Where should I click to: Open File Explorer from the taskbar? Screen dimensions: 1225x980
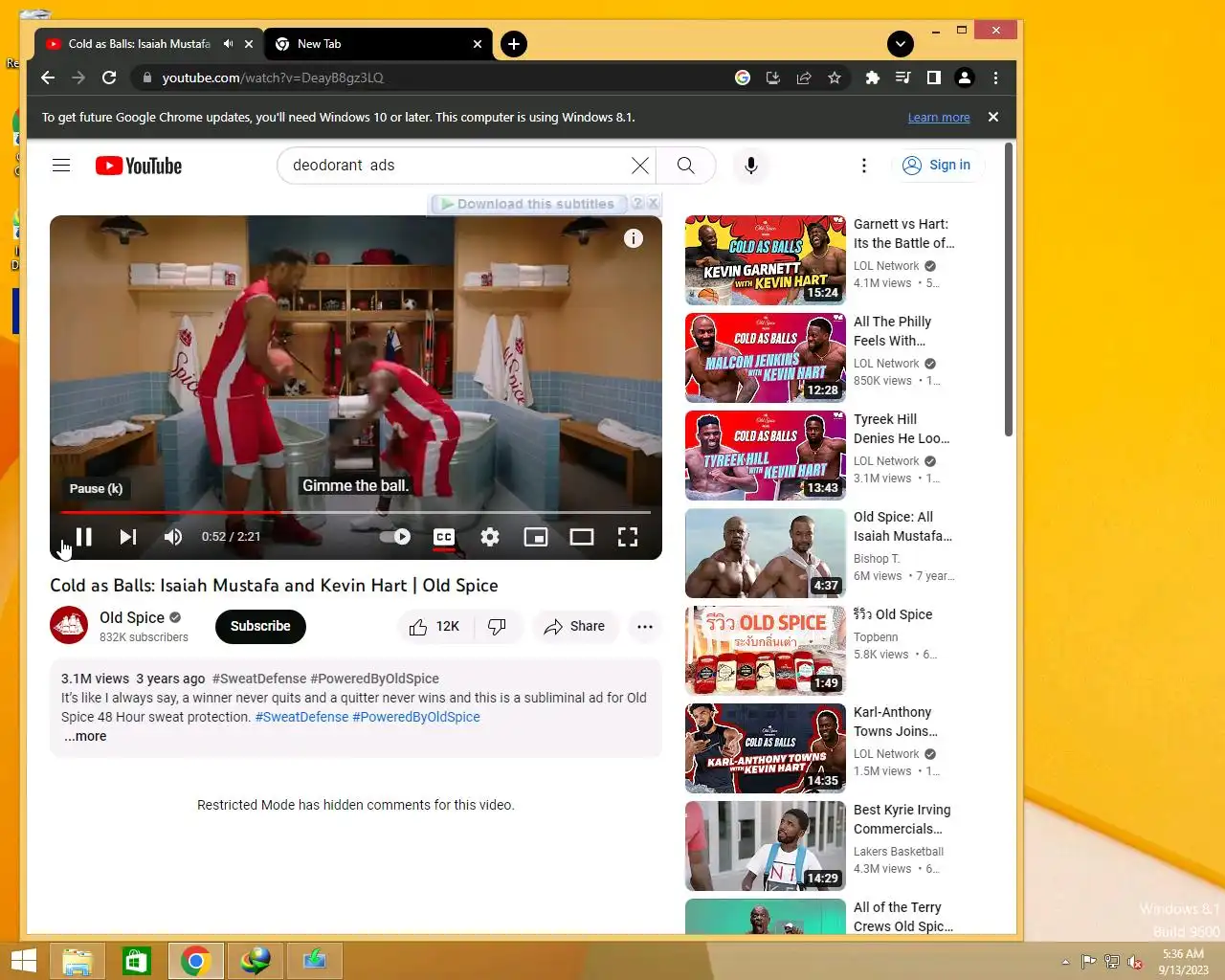coord(77,961)
